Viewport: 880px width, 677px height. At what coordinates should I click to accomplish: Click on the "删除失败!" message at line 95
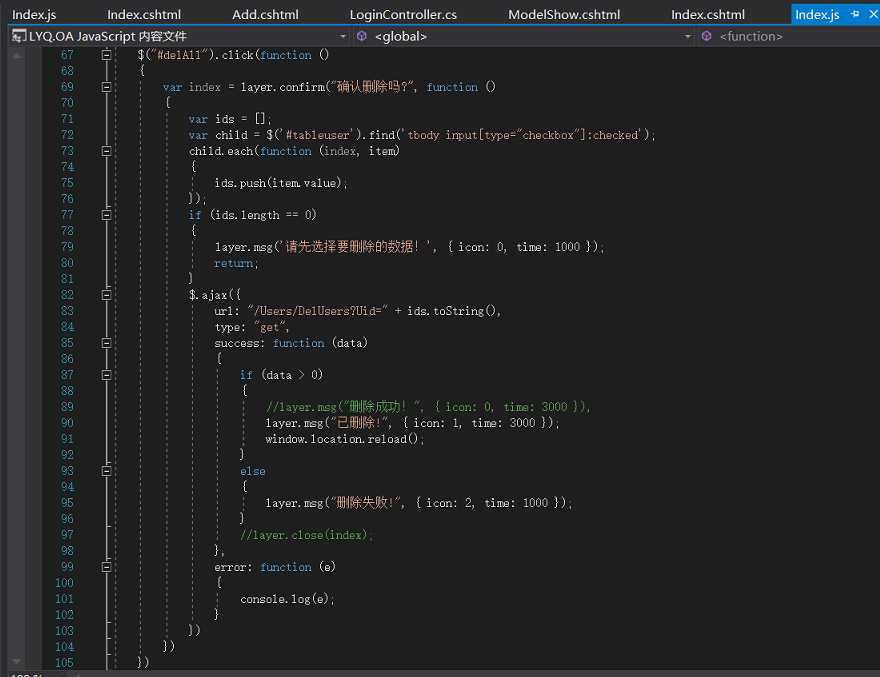tap(367, 503)
